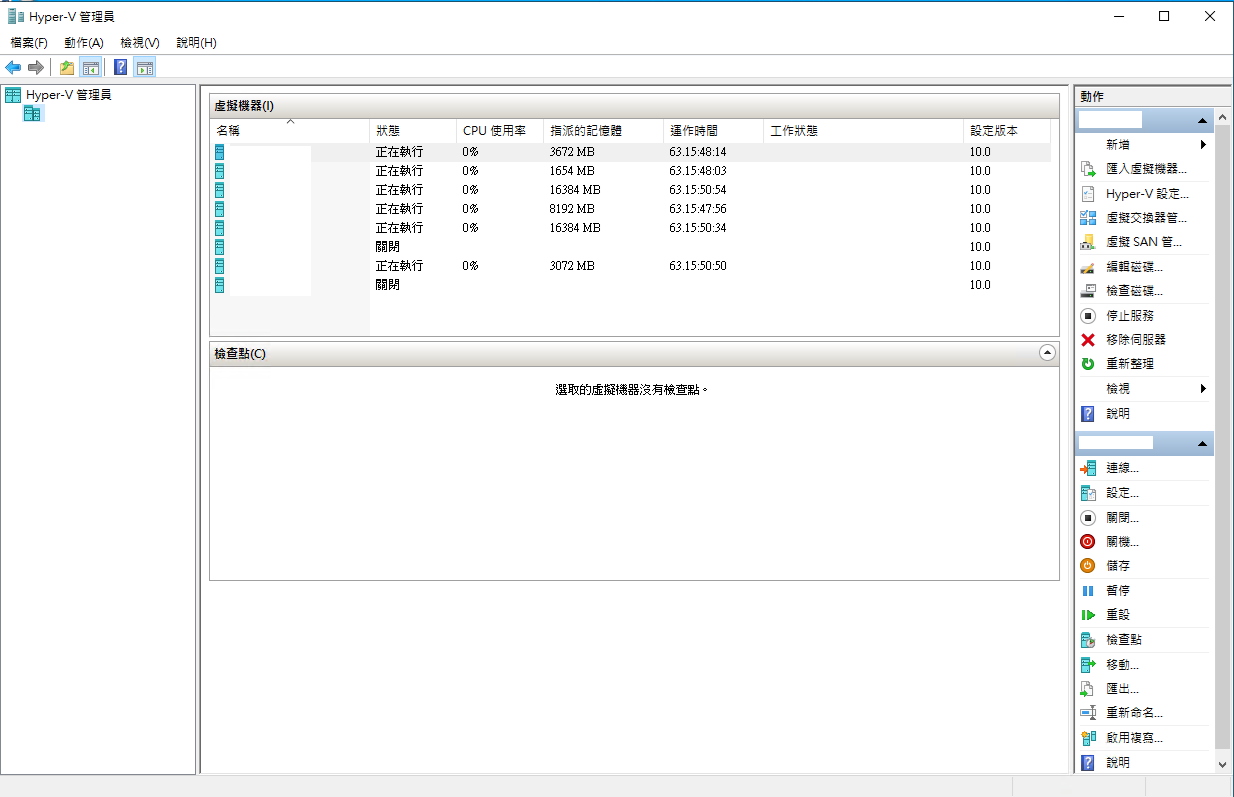
Task: Click the 匯入虛擬機器... import icon
Action: point(1088,169)
